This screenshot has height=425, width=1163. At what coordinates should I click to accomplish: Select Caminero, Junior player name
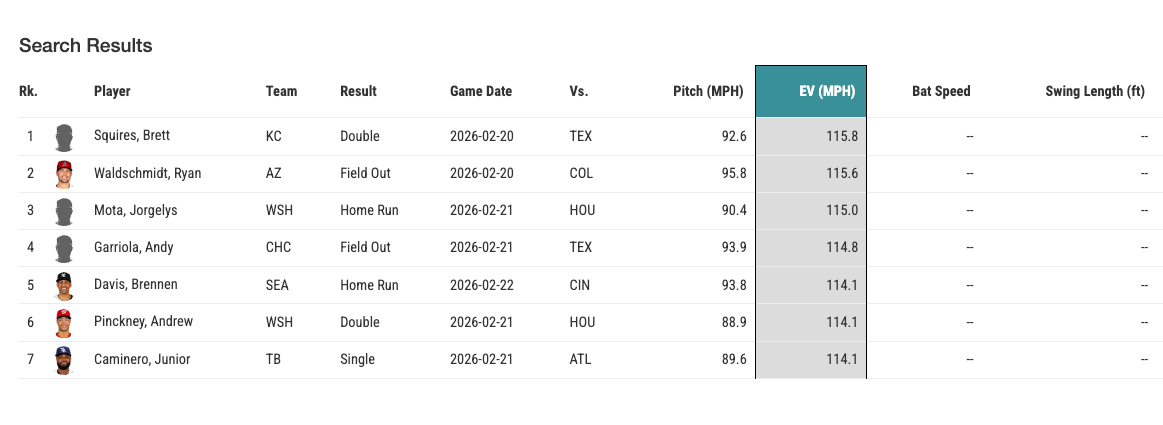(x=141, y=359)
